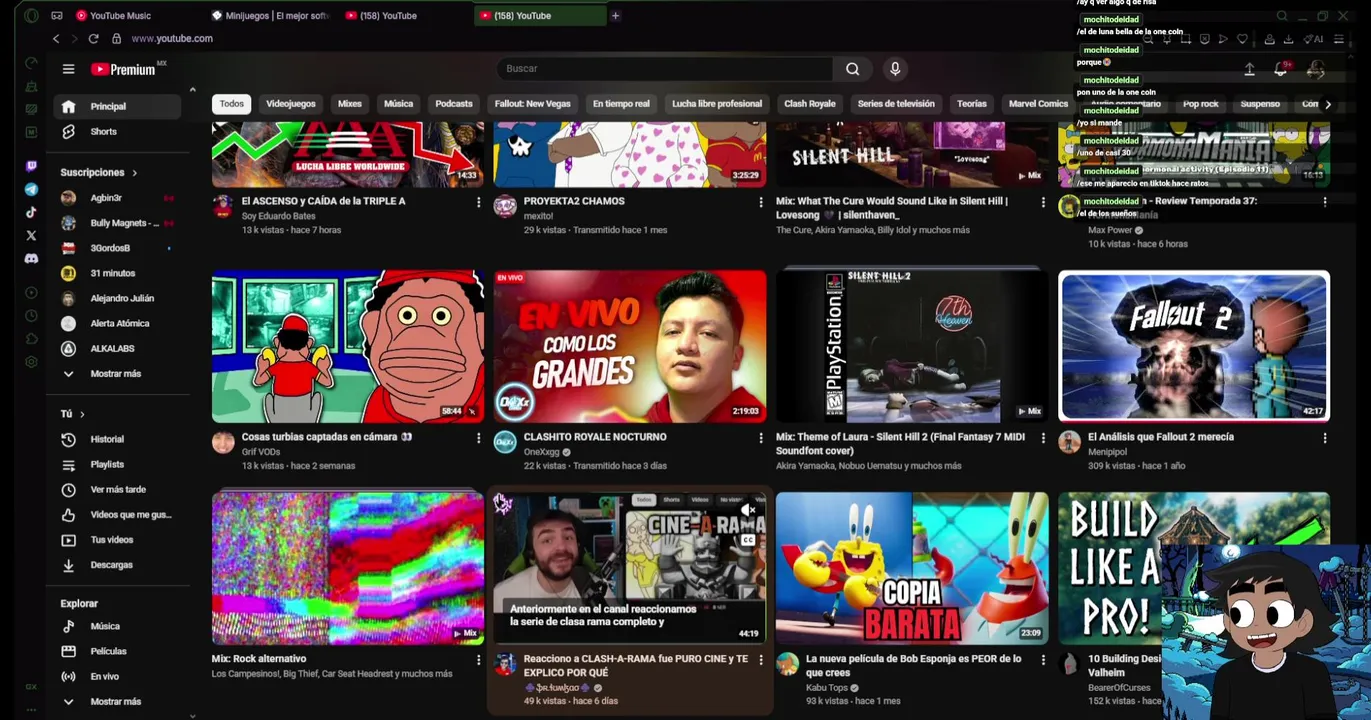Expand the Tú section arrow
The image size is (1371, 720).
click(82, 414)
